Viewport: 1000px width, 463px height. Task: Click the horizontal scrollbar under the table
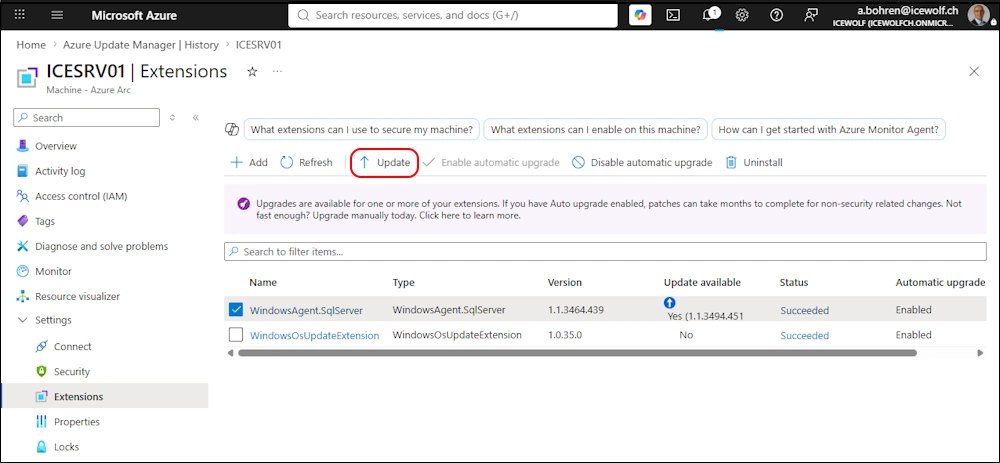(577, 353)
